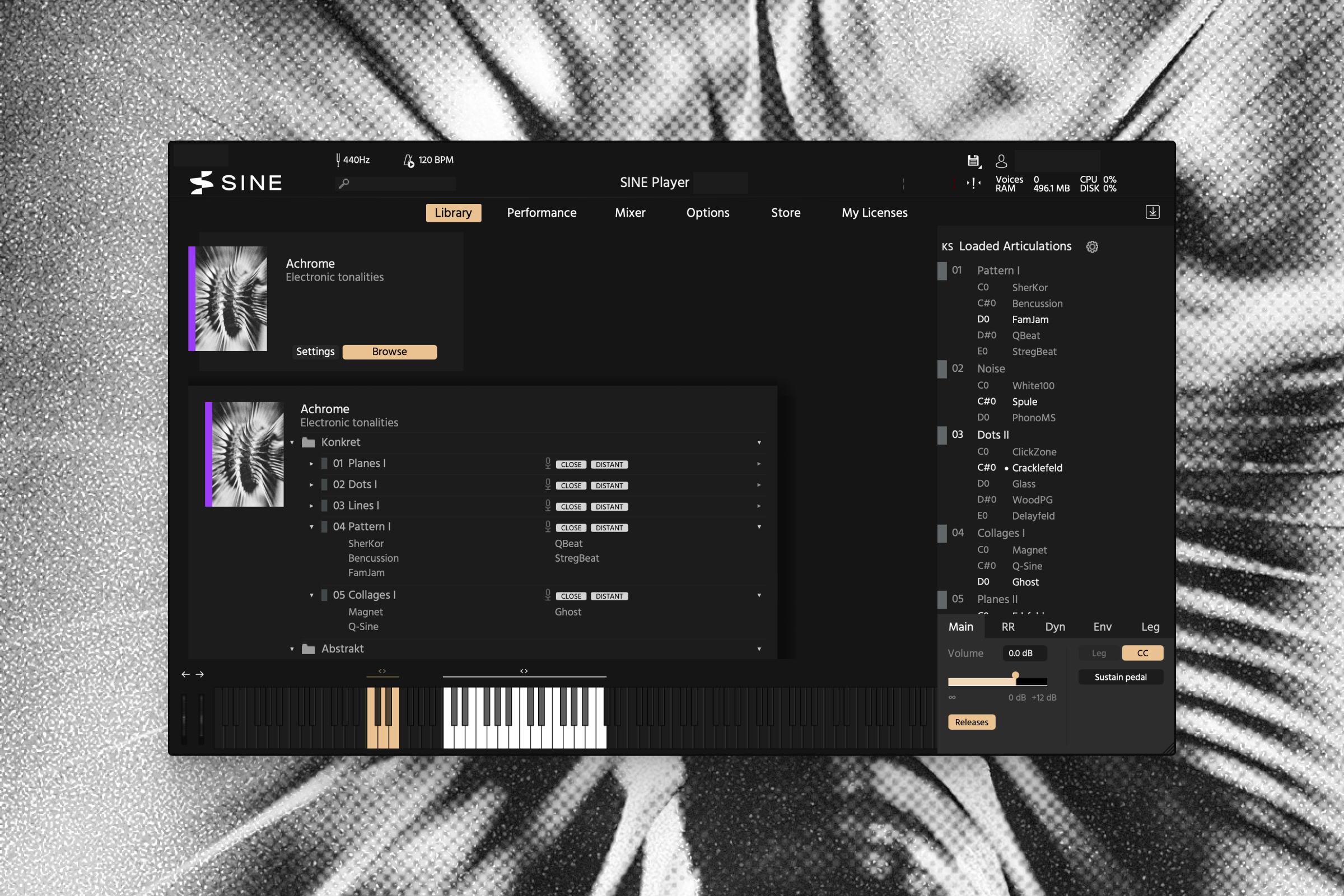
Task: Open the Performance tab
Action: tap(542, 213)
